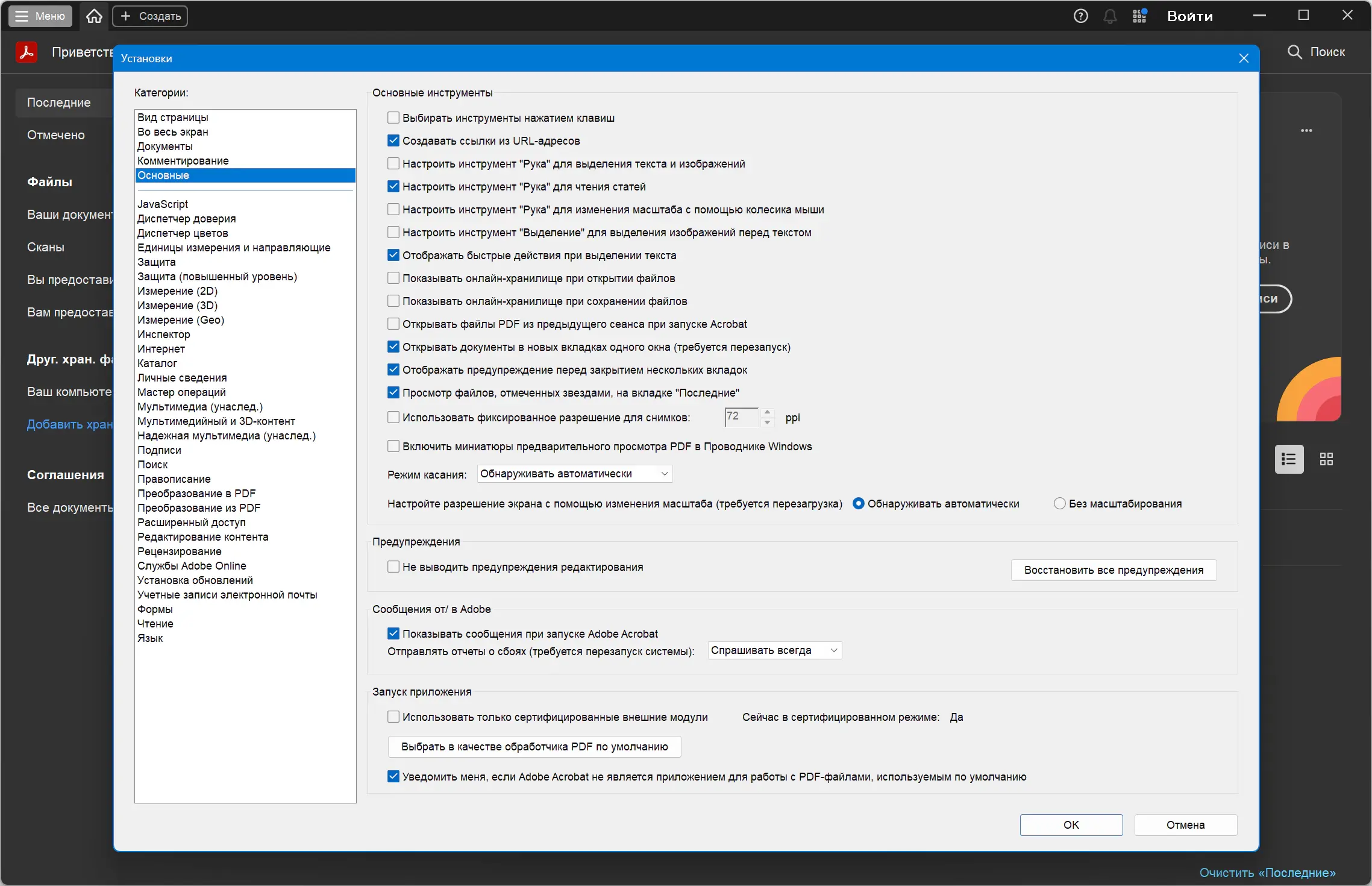The width and height of the screenshot is (1372, 886).
Task: Click the notifications bell icon
Action: [x=1109, y=16]
